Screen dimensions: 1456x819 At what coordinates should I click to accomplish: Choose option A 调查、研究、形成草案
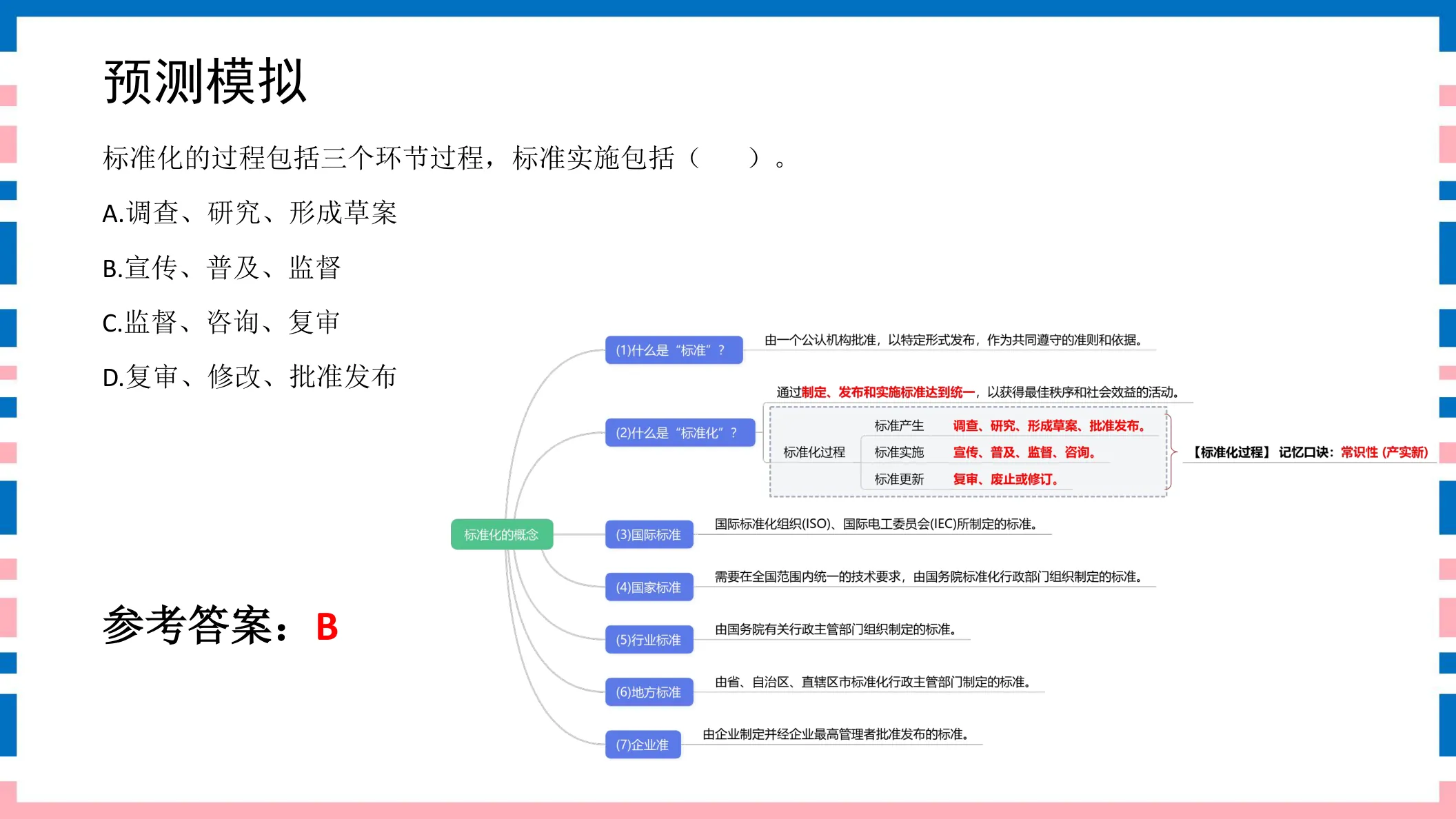tap(250, 213)
